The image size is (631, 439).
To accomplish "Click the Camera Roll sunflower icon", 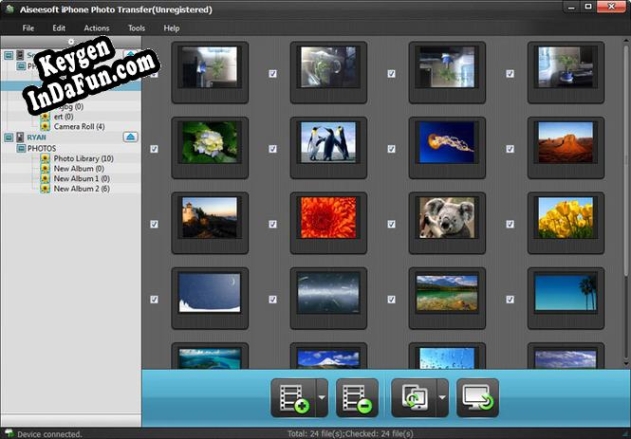I will [x=45, y=126].
